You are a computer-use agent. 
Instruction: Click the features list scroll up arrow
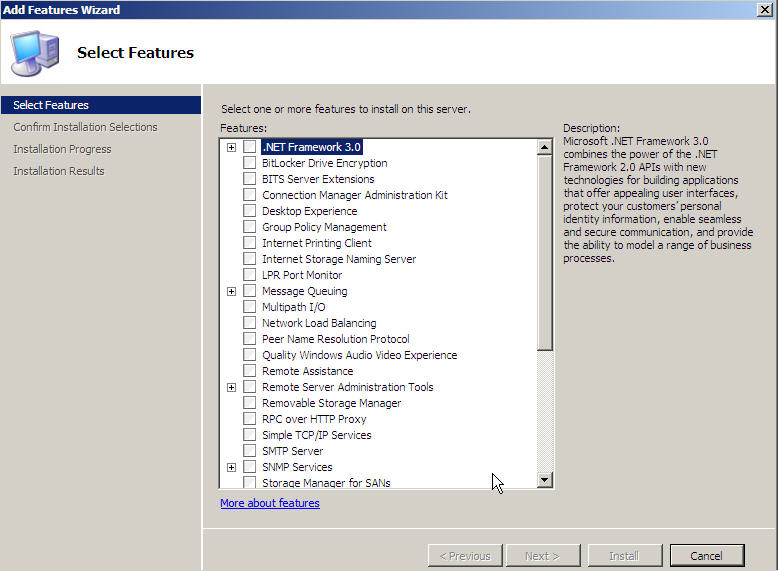(x=545, y=147)
